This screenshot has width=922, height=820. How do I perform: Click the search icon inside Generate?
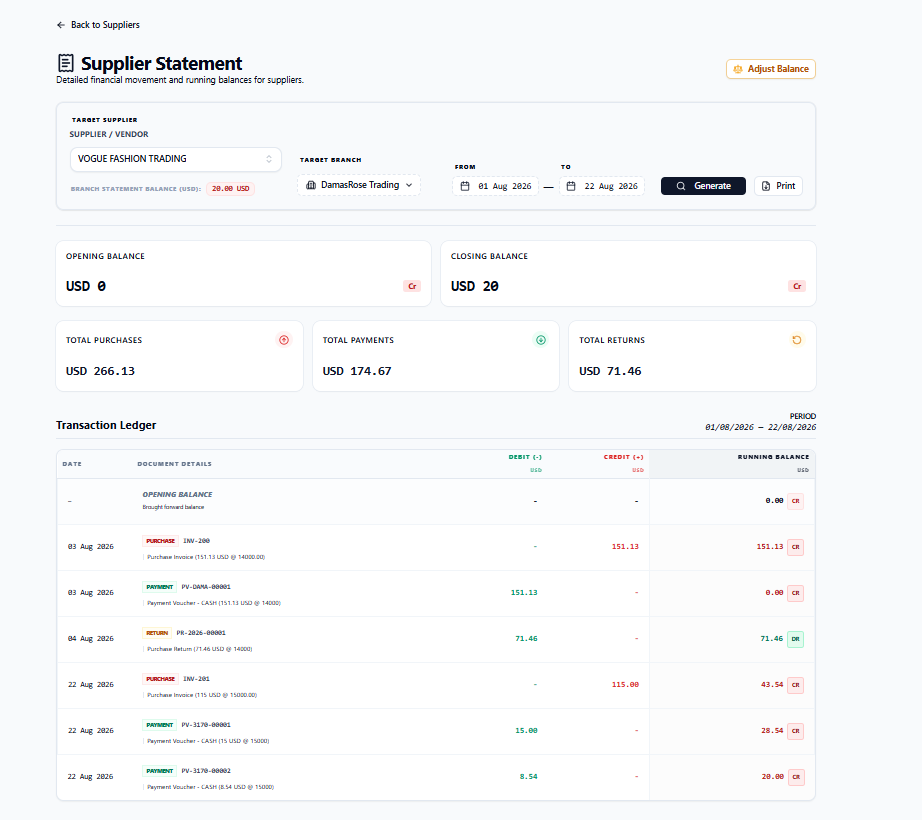(x=681, y=186)
